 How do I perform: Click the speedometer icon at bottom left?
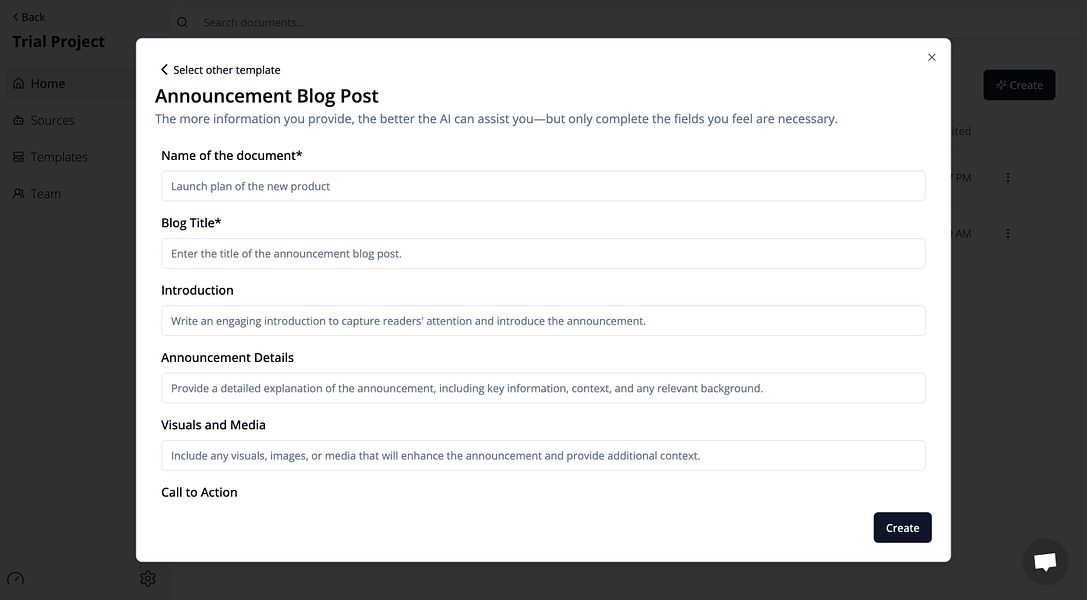click(x=15, y=579)
